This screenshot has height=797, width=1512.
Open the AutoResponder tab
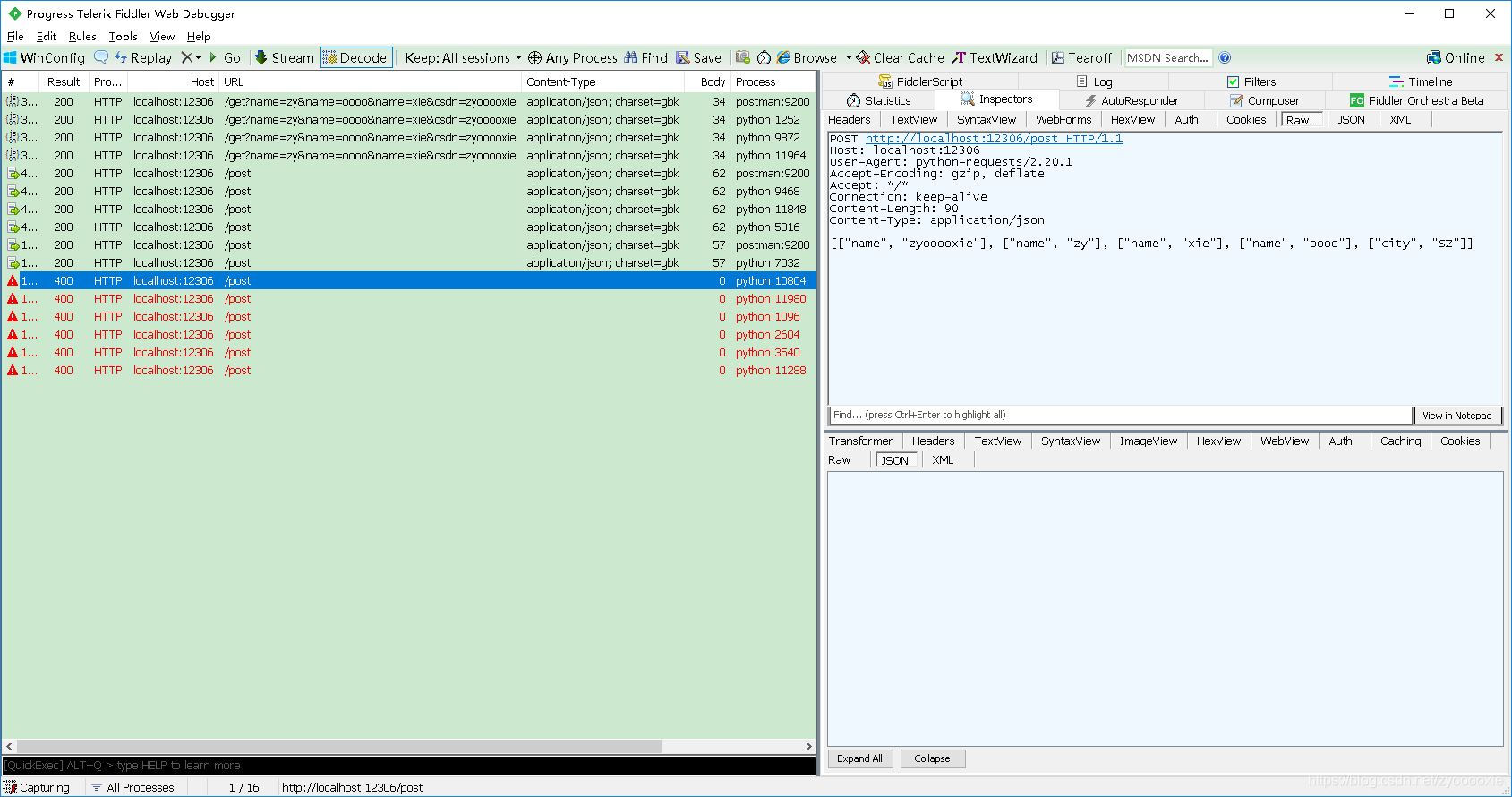pyautogui.click(x=1131, y=100)
